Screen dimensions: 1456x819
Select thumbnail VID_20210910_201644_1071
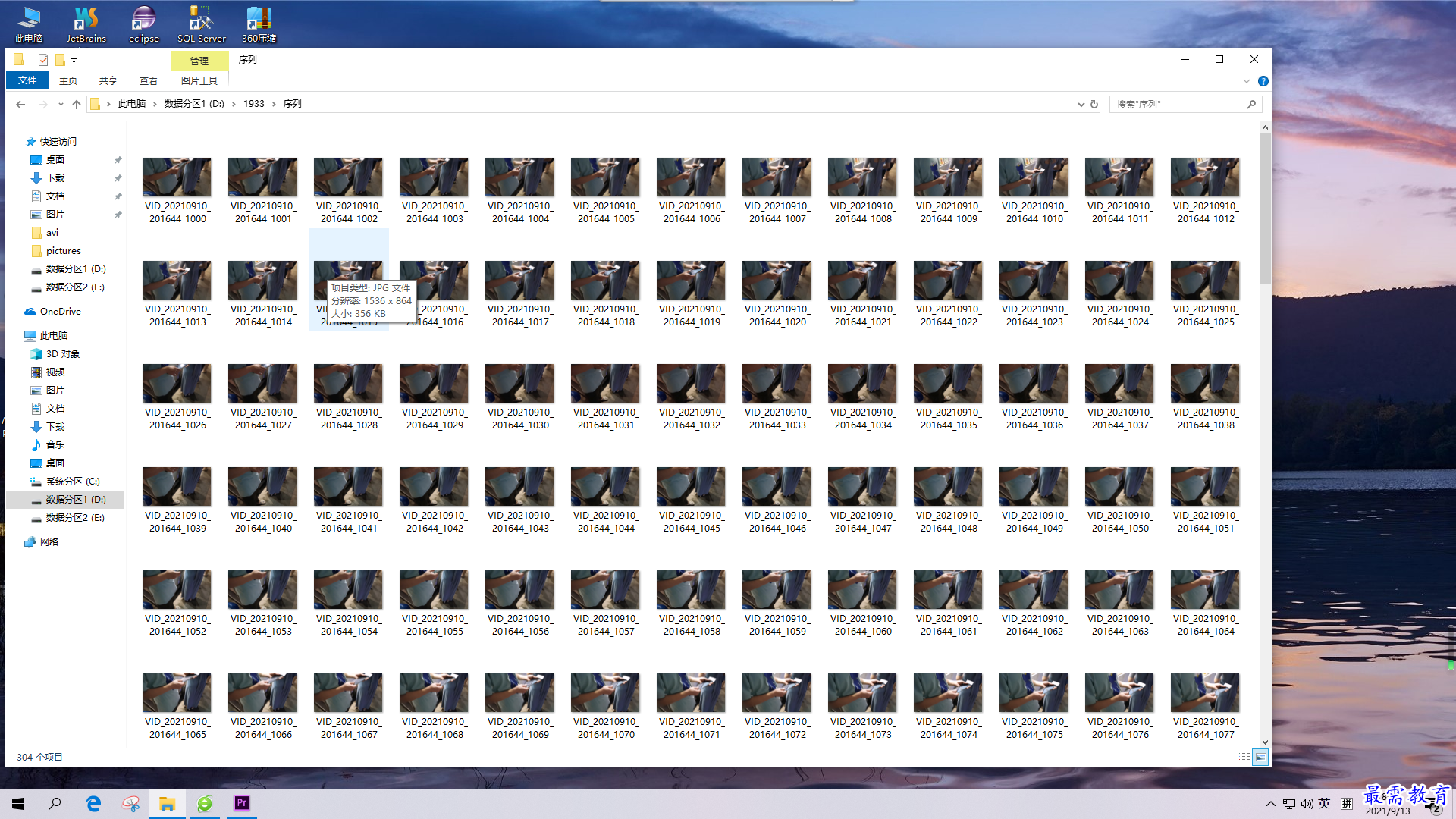[x=692, y=705]
